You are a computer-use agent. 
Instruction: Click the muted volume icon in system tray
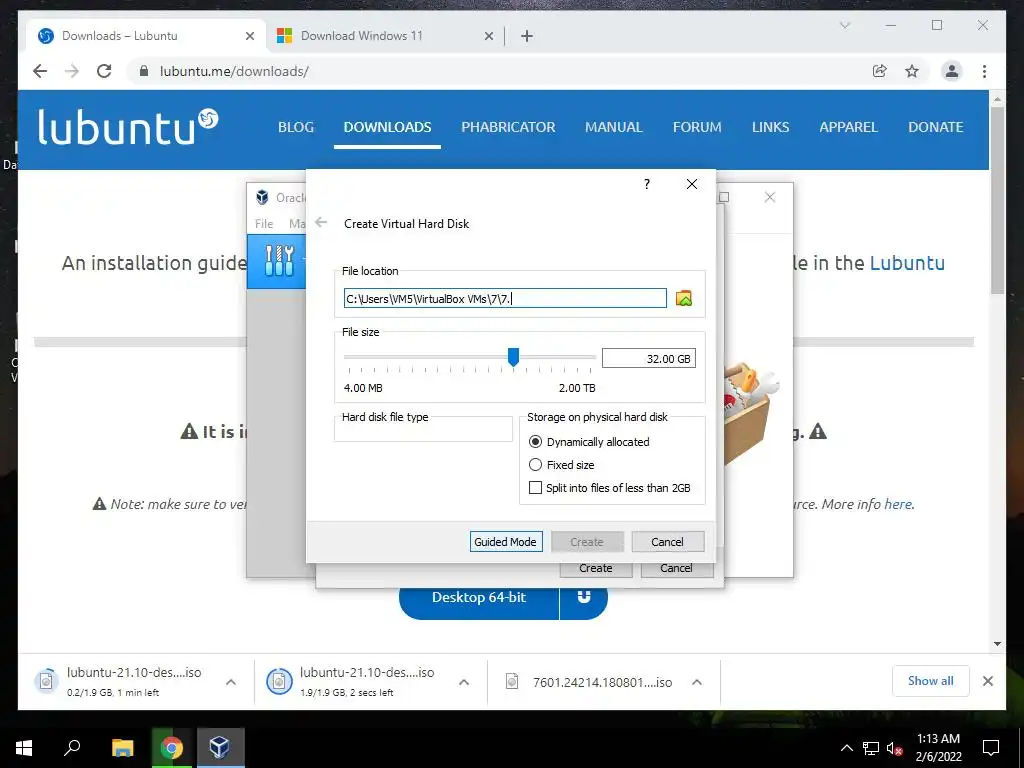[895, 748]
